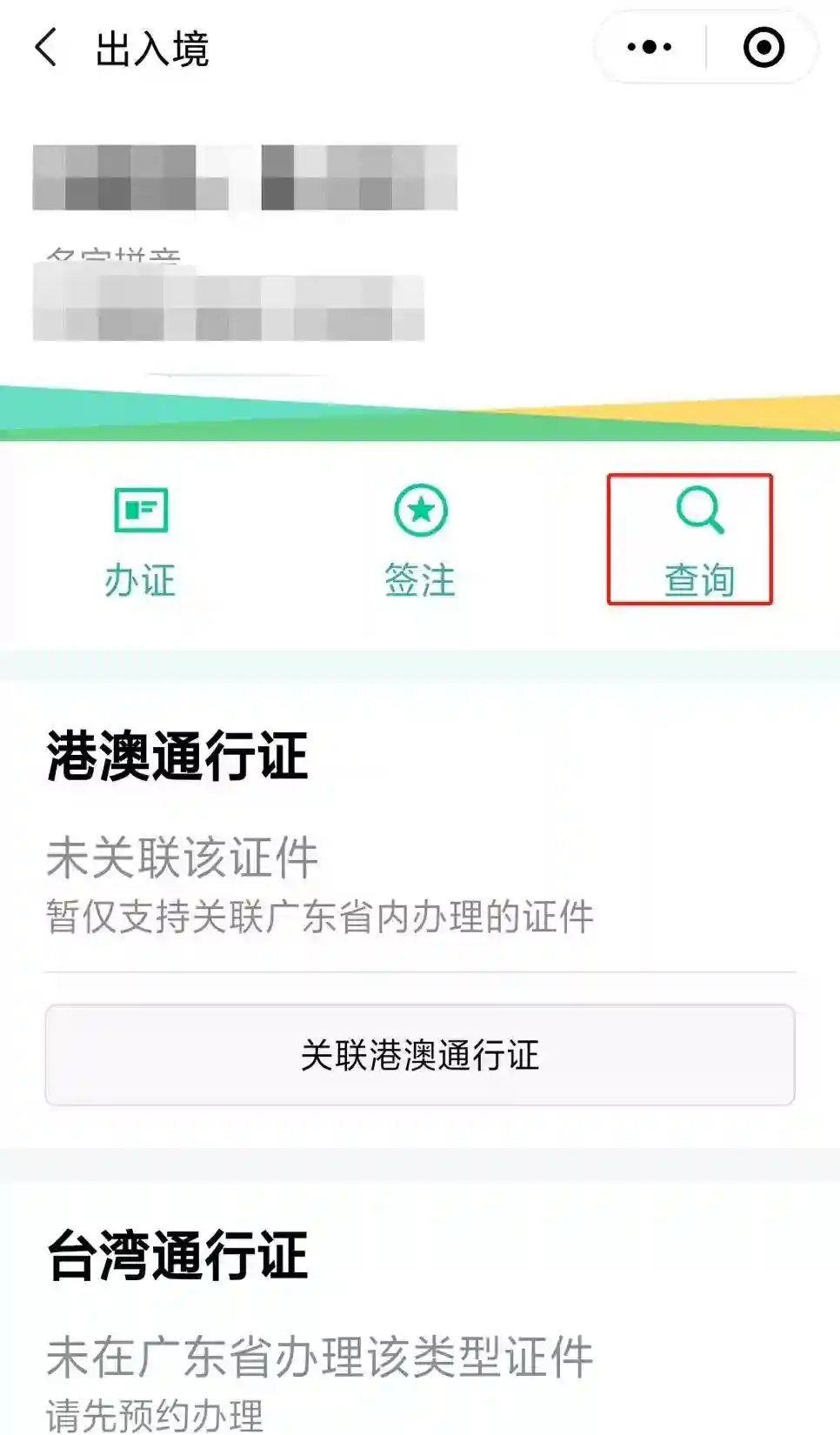This screenshot has width=840, height=1435.
Task: Tap the green and yellow banner stripe
Action: point(420,412)
